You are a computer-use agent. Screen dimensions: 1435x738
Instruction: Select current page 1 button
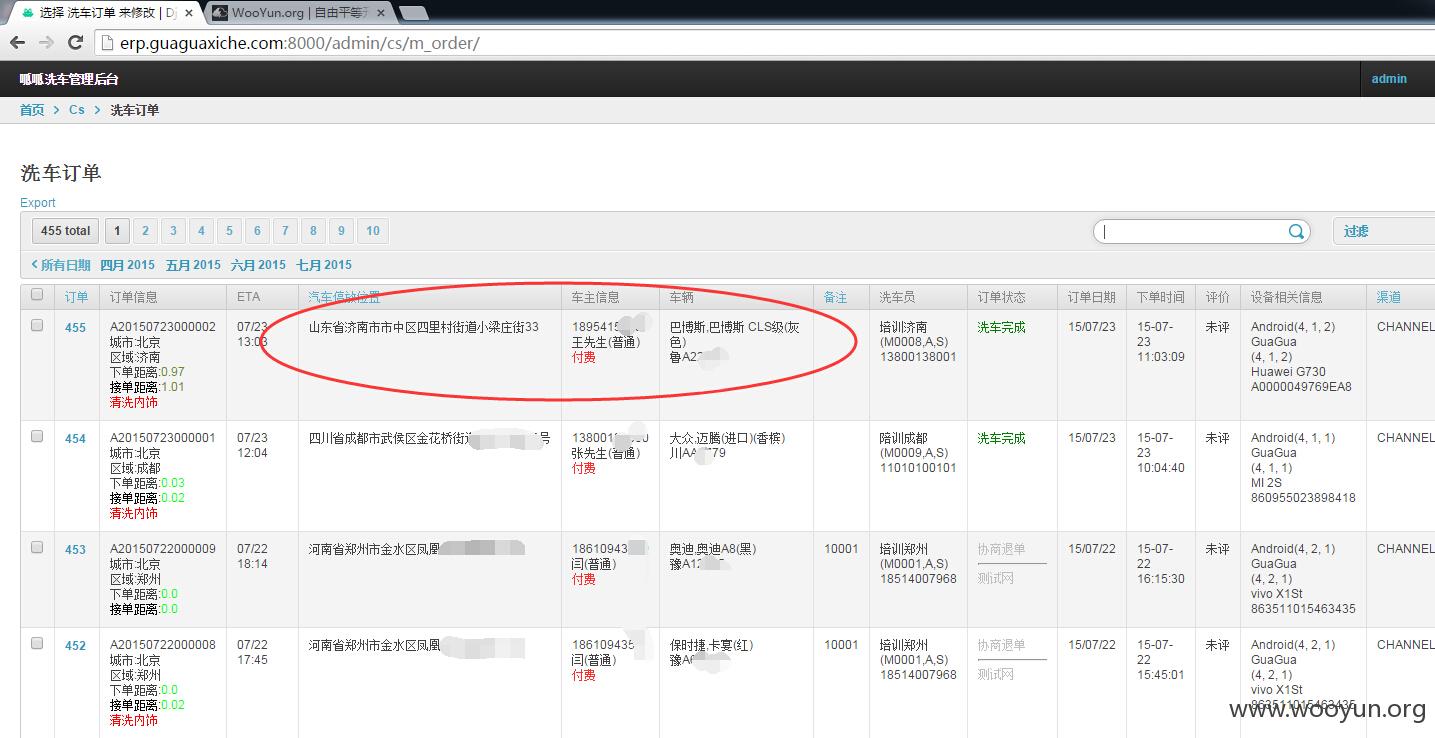tap(117, 231)
